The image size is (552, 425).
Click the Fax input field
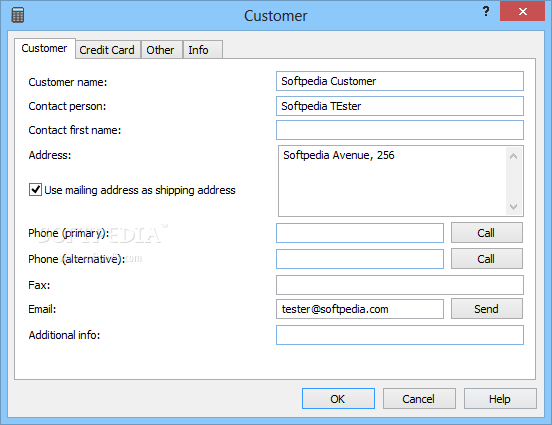400,285
